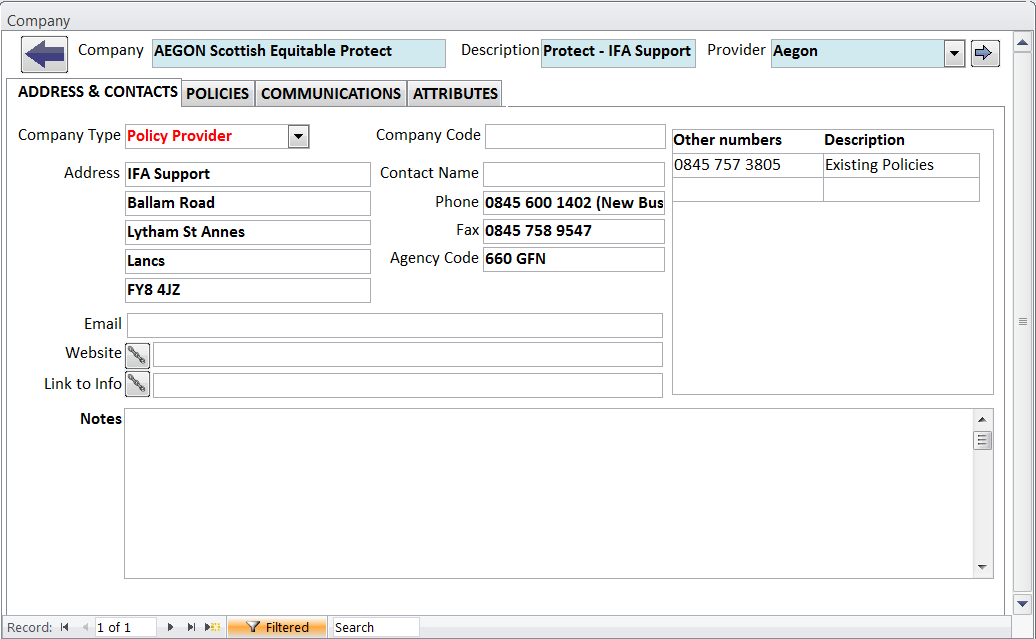Click the empty new Other numbers cell

coord(747,190)
